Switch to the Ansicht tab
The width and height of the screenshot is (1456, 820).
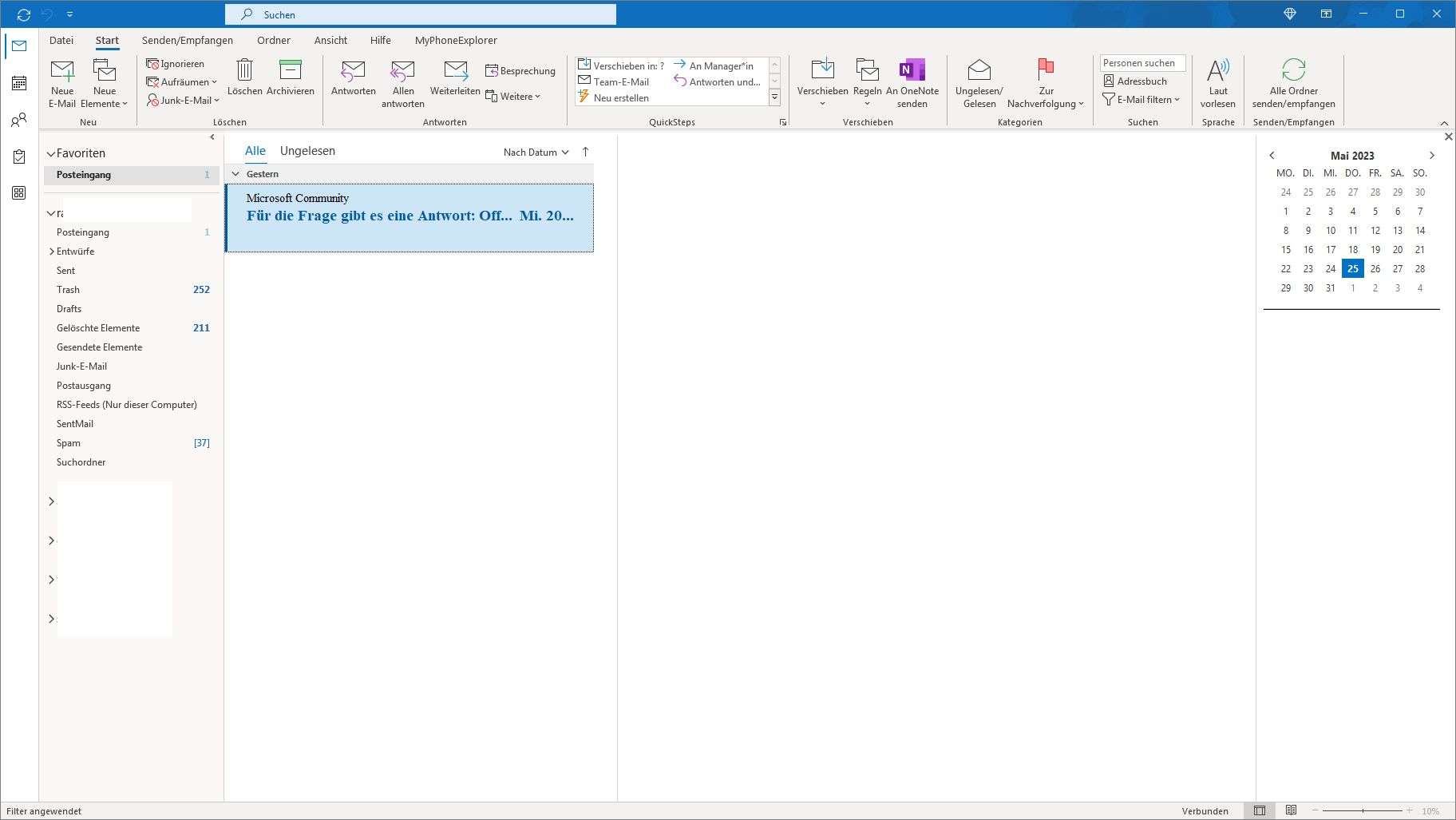(x=330, y=40)
